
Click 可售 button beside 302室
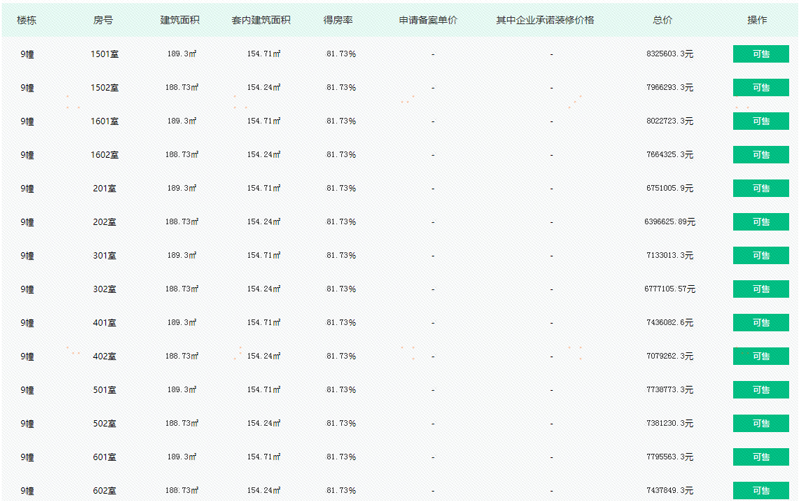[760, 289]
